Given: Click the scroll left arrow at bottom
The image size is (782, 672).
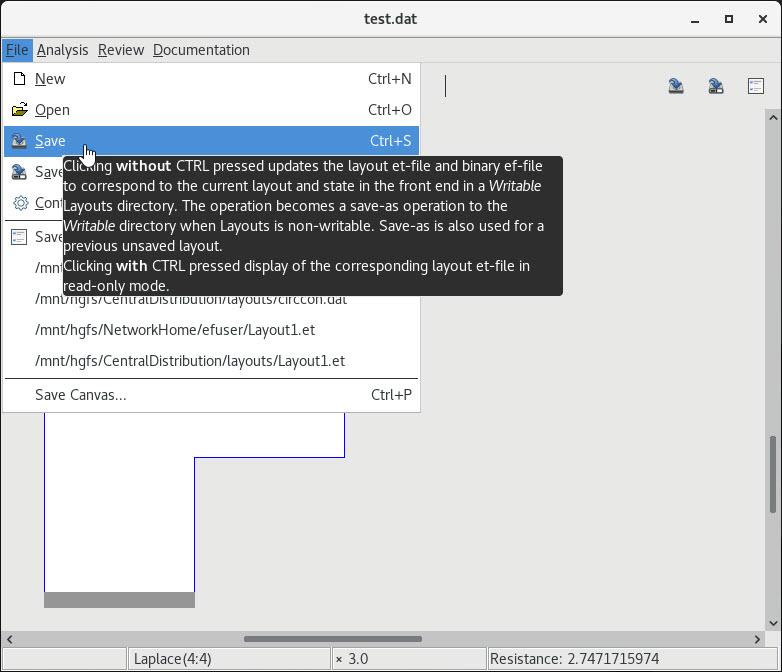Looking at the screenshot, I should click(x=9, y=639).
